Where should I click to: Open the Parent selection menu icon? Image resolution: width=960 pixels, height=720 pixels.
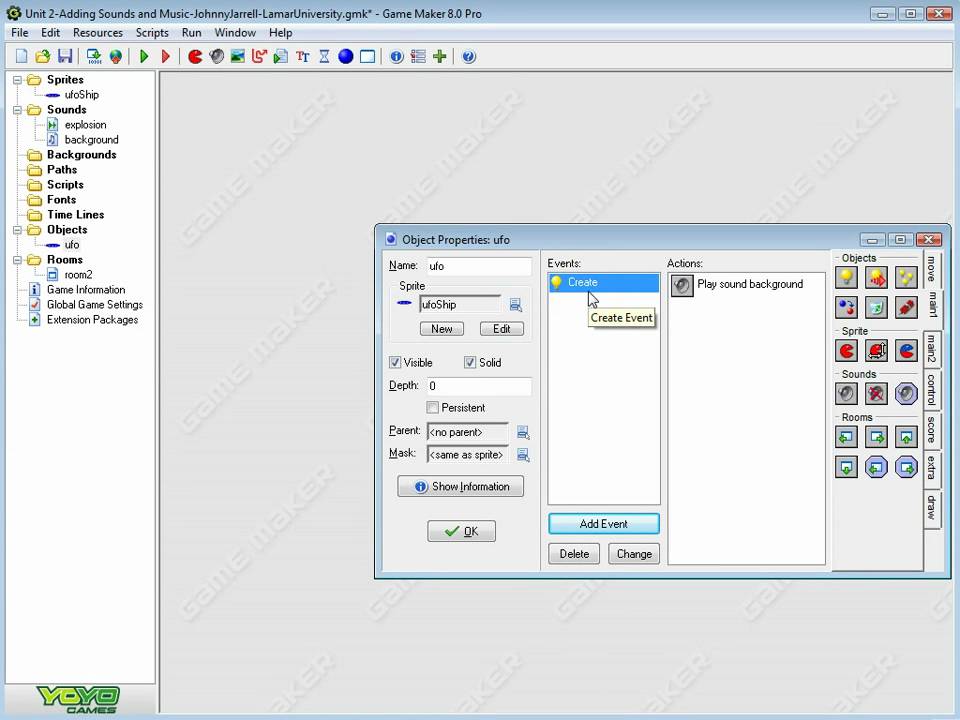click(x=523, y=432)
